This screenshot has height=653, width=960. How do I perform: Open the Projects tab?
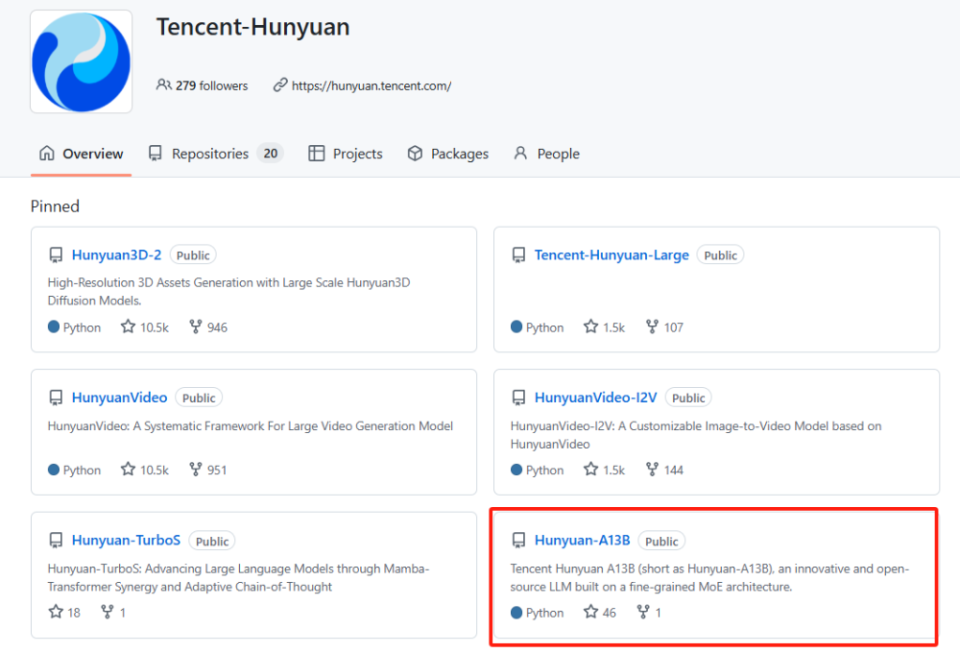pyautogui.click(x=346, y=154)
